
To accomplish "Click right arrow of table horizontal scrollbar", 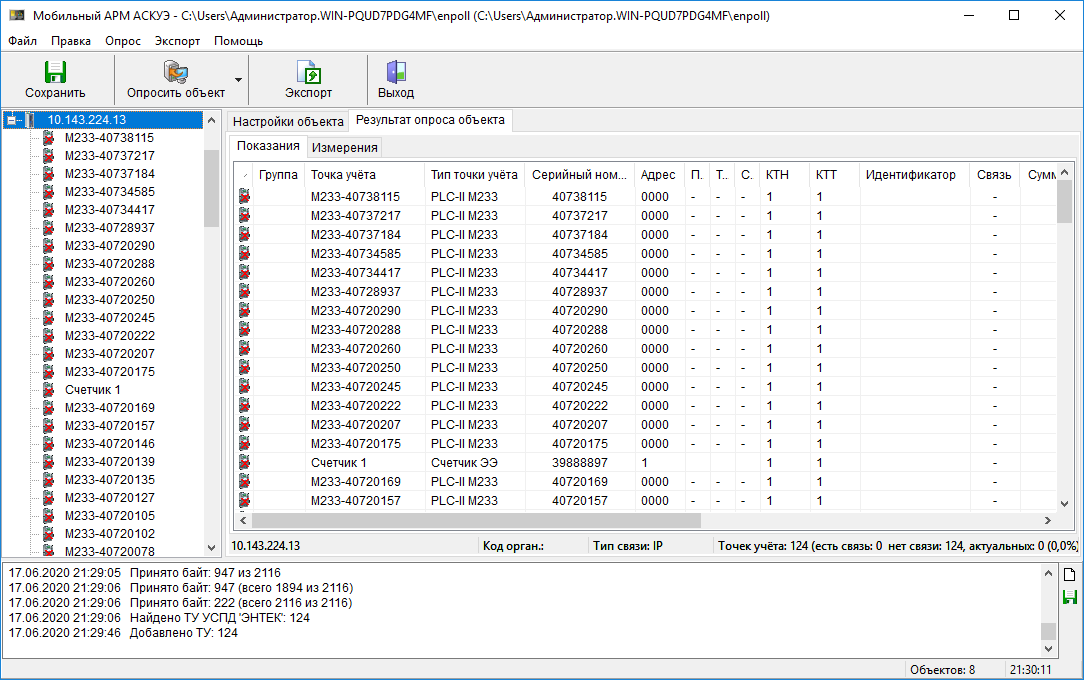I will click(1047, 520).
